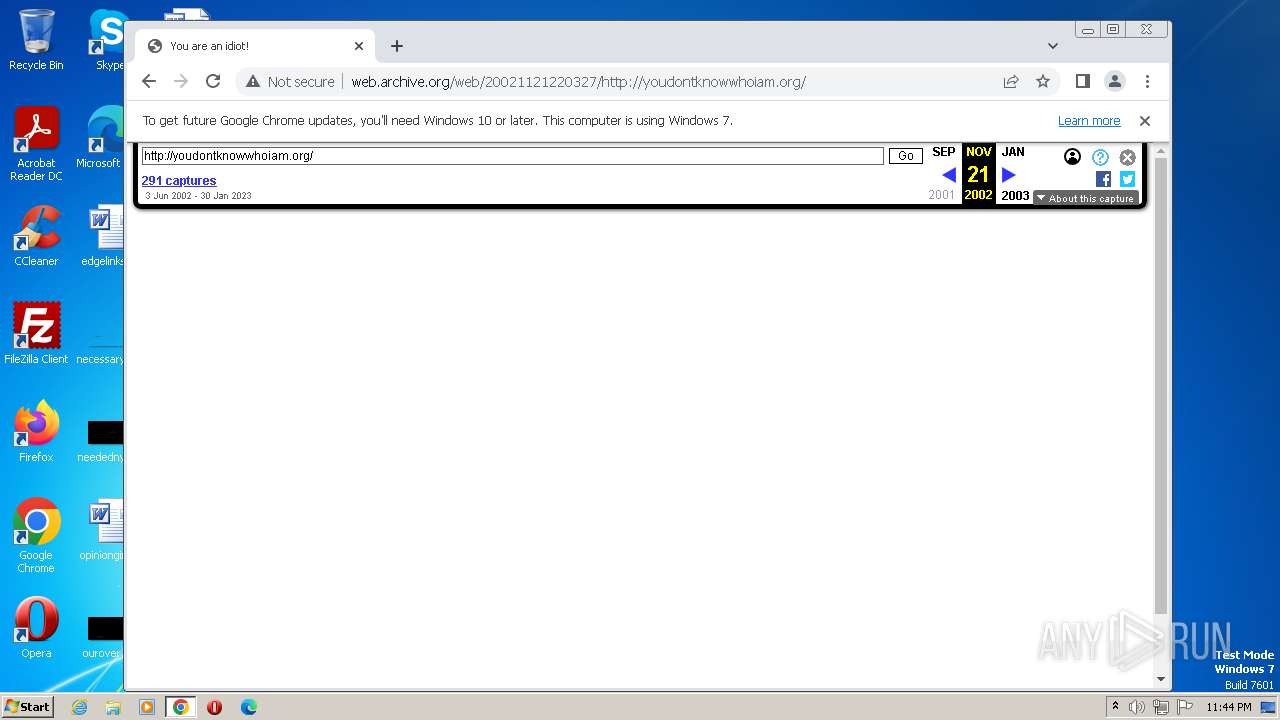Close the Wayback toolbar
This screenshot has width=1280, height=720.
(x=1127, y=157)
